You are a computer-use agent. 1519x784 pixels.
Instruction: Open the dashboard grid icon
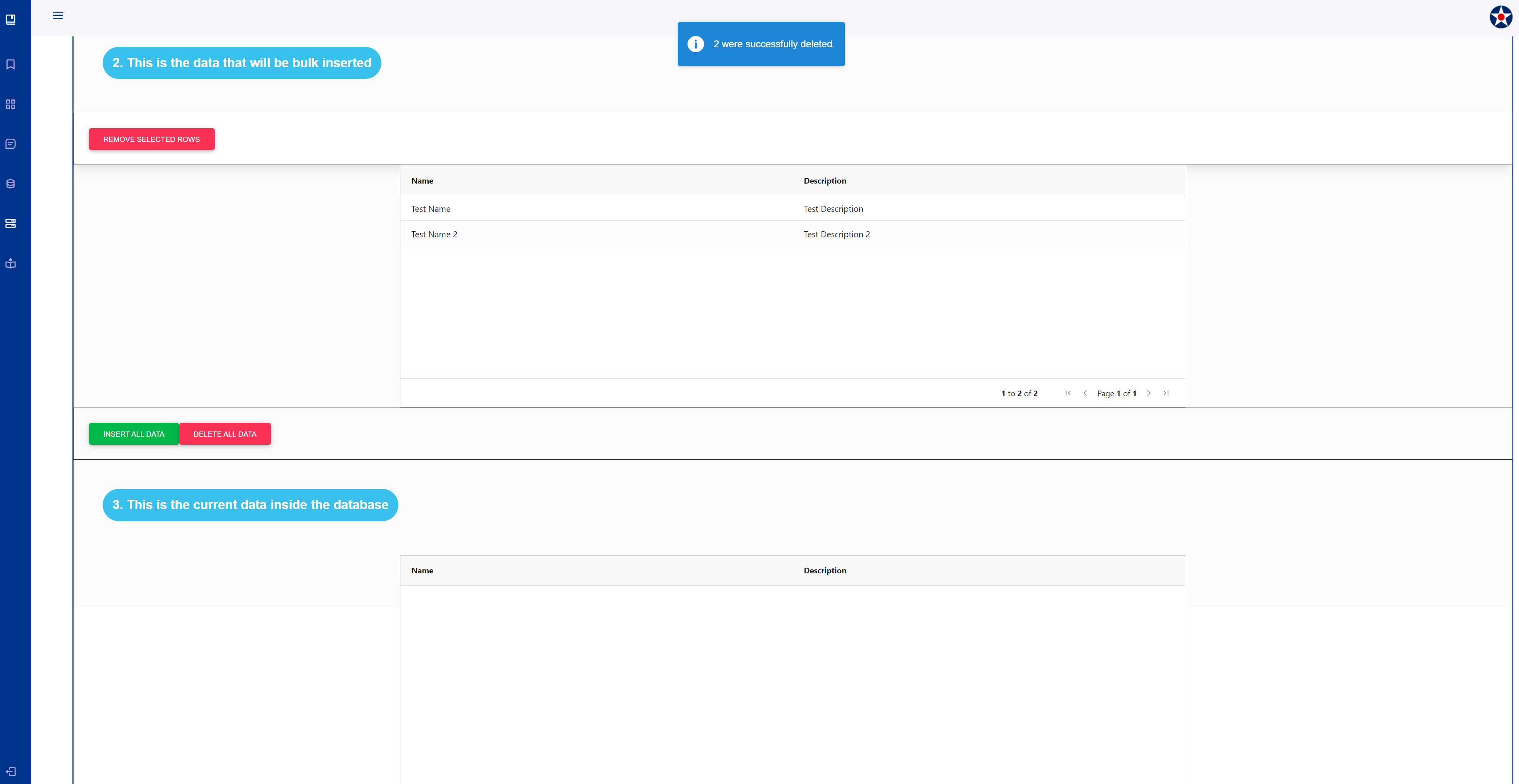11,104
